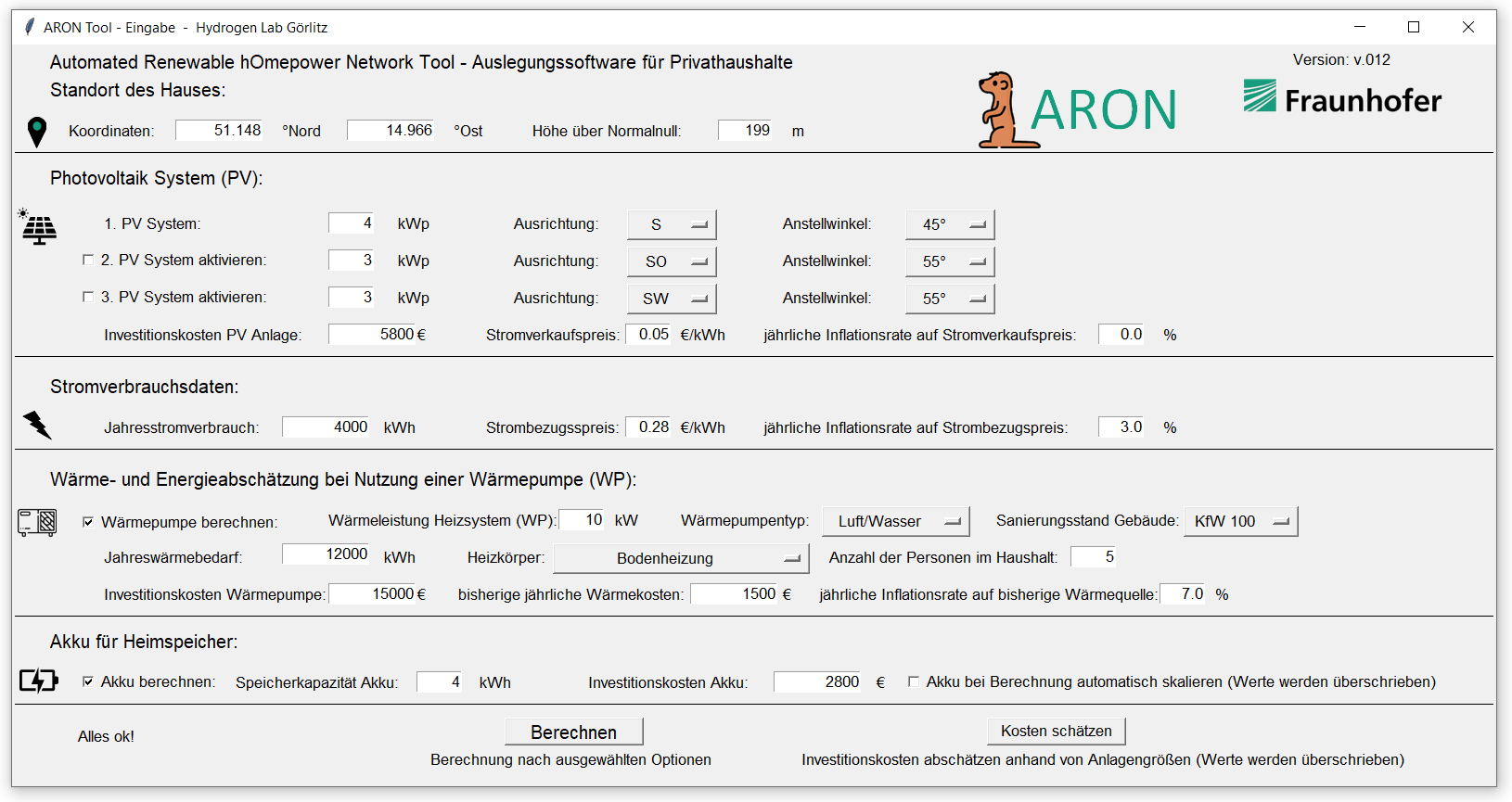1512x802 pixels.
Task: Click Inflation bisherige Wärmequelle field 7.0
Action: coord(1183,593)
